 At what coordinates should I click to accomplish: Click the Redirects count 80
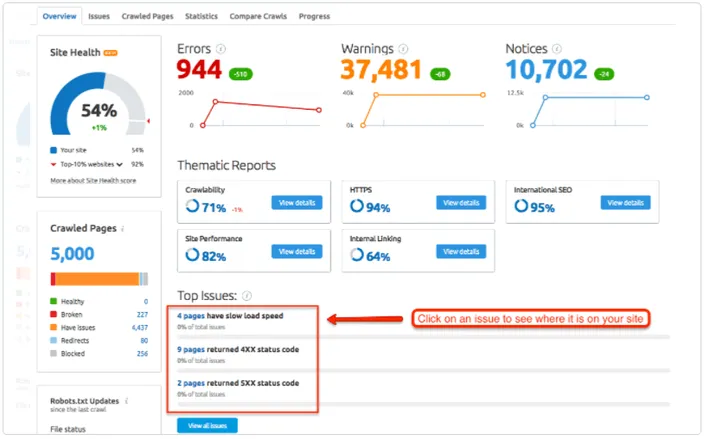coord(144,340)
